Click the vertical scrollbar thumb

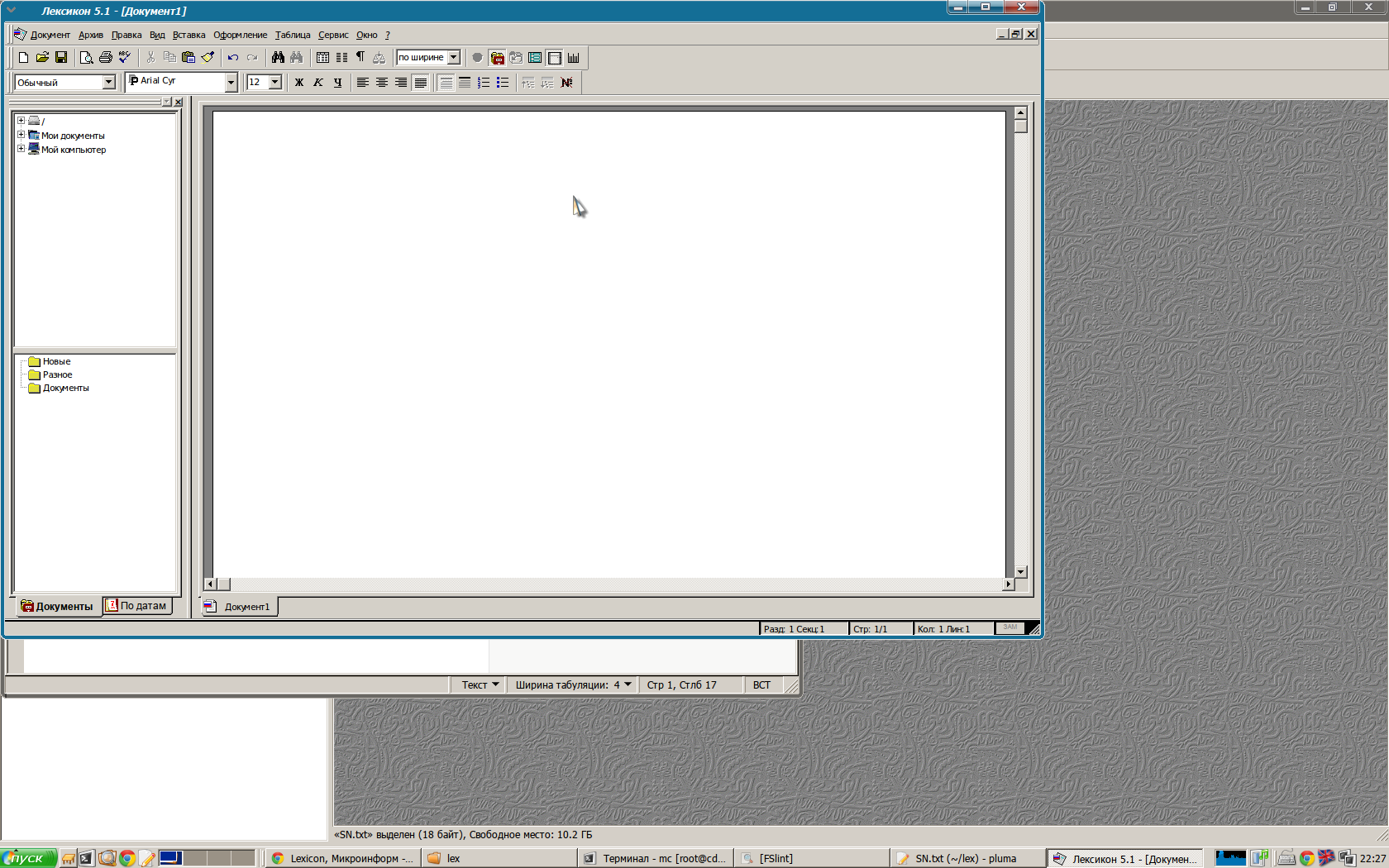coord(1020,126)
